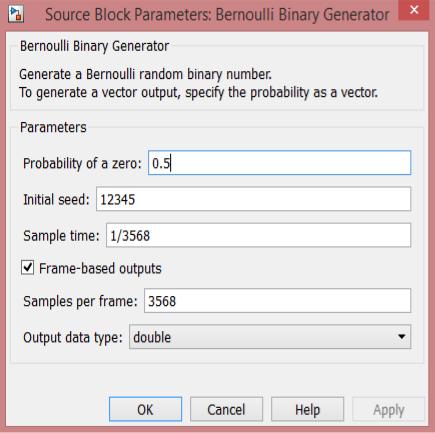Open block documentation via Help button
Viewport: 435px width, 433px height.
coord(307,409)
